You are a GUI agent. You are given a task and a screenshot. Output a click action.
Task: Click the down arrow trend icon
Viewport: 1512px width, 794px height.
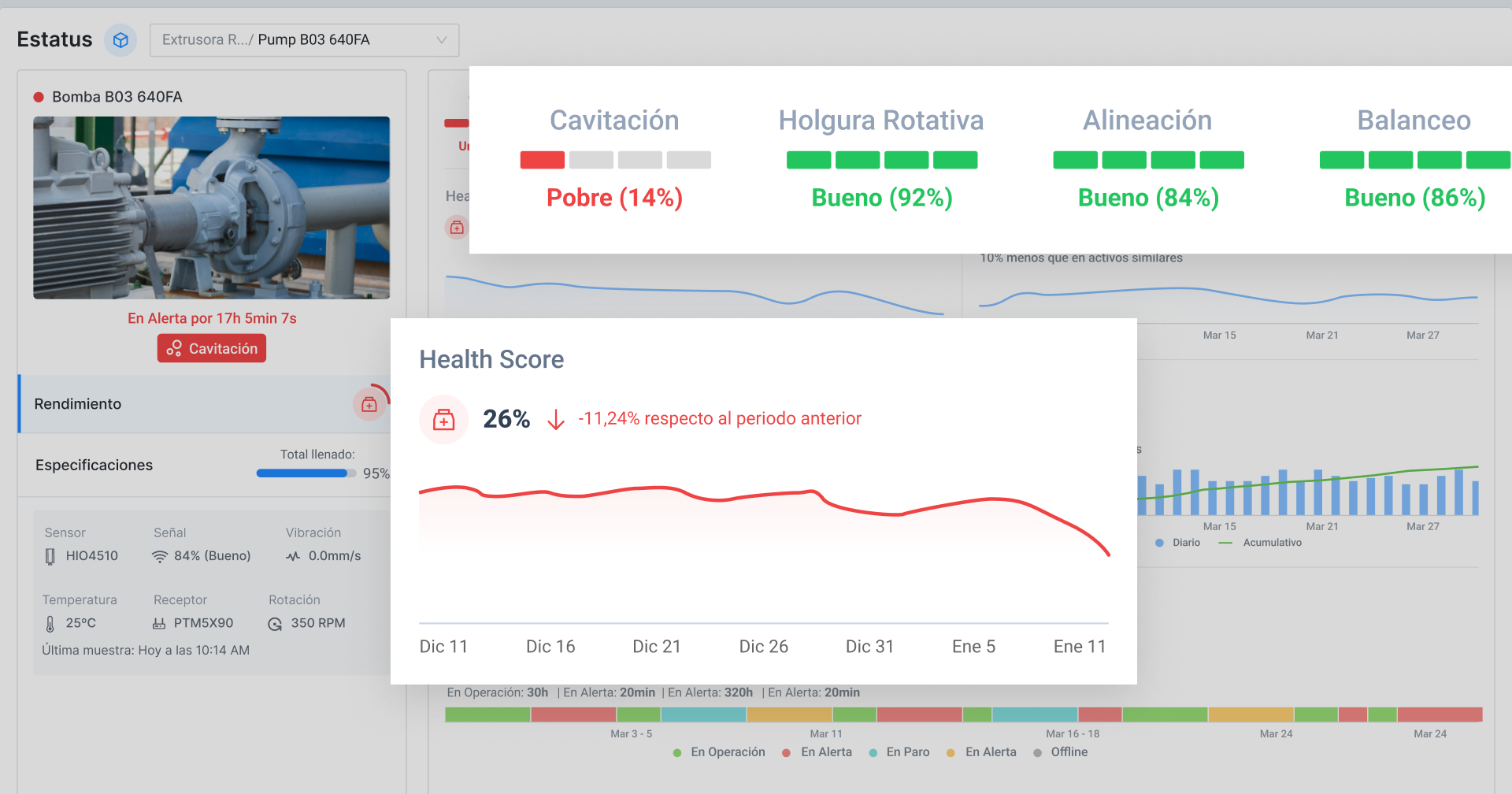tap(556, 420)
